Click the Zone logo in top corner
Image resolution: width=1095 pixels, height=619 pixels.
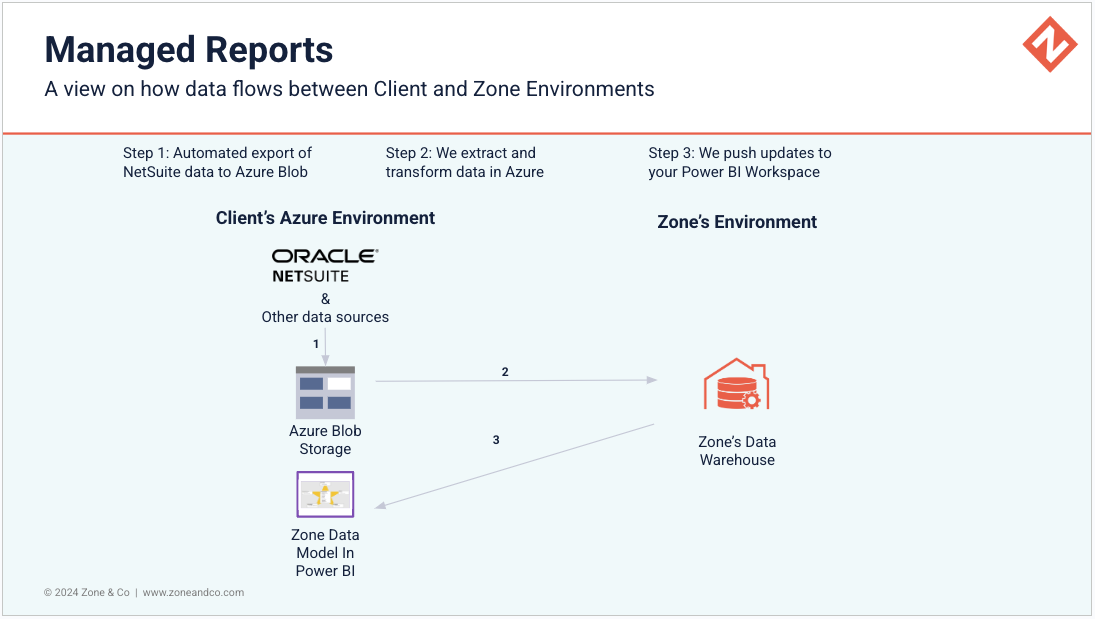(x=1049, y=44)
